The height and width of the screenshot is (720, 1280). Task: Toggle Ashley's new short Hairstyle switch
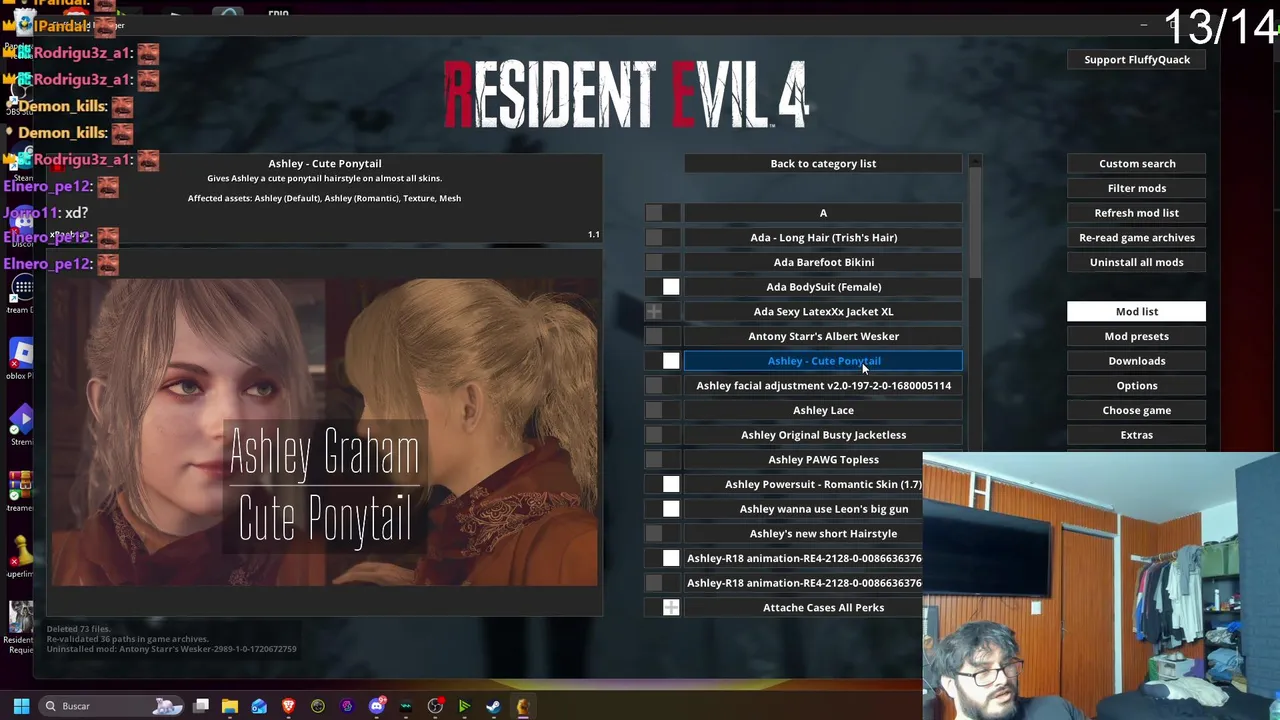(662, 533)
